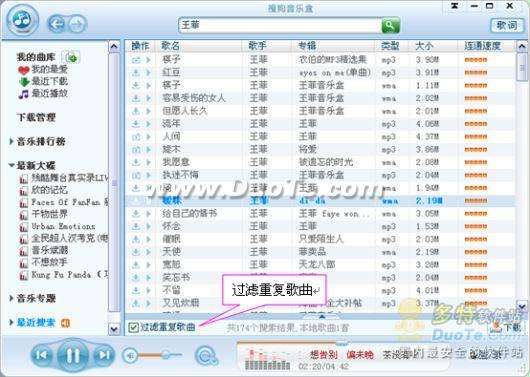
Task: Play 但愿人长久 with its arrow icon
Action: [x=148, y=111]
